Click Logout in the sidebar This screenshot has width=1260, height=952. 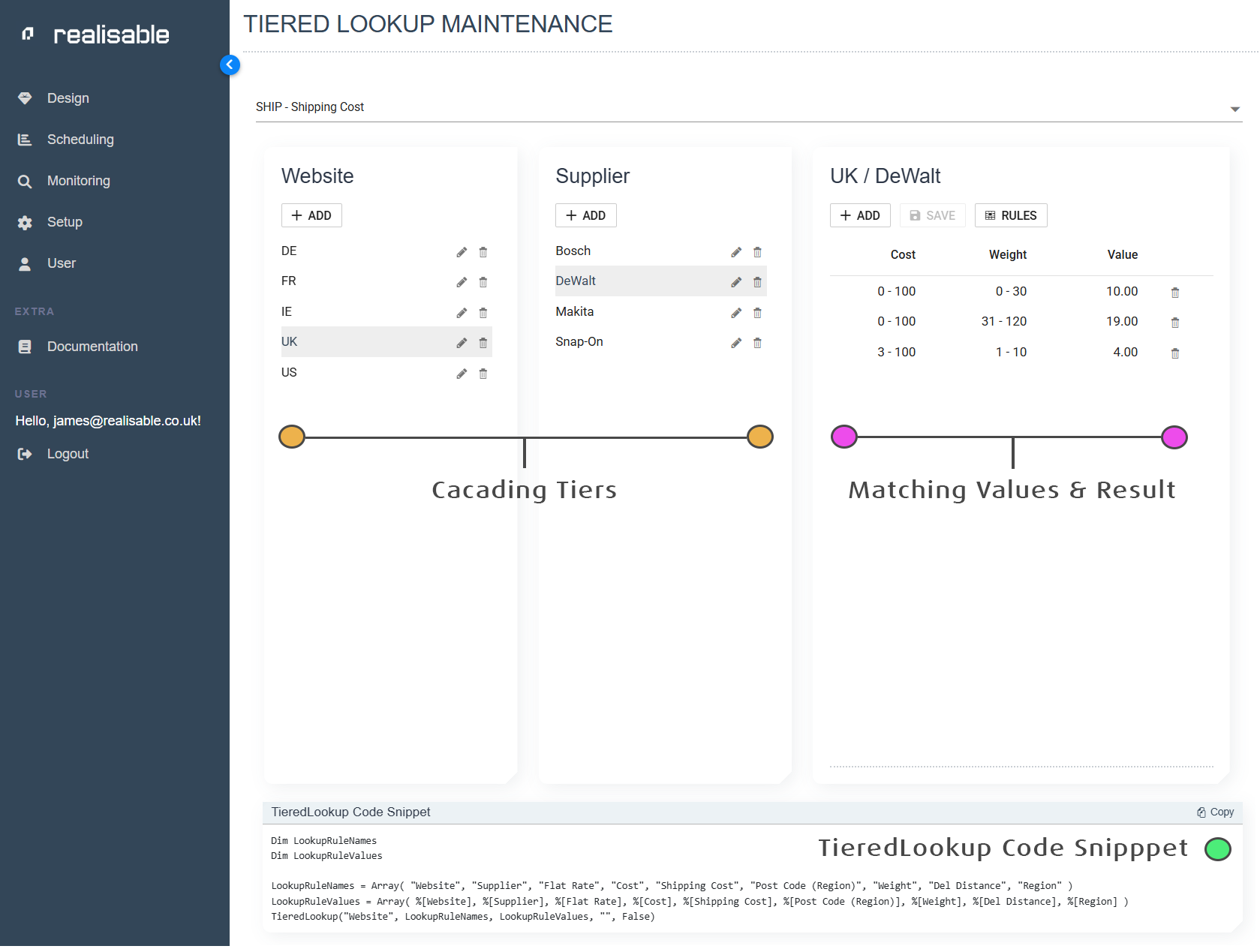coord(68,454)
